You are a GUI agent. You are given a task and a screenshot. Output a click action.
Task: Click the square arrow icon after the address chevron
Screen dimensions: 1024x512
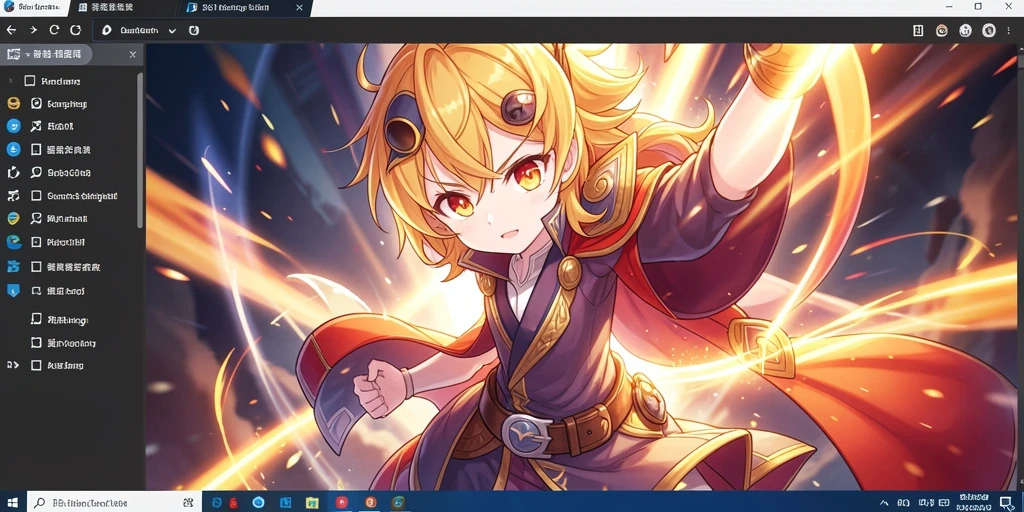point(194,30)
